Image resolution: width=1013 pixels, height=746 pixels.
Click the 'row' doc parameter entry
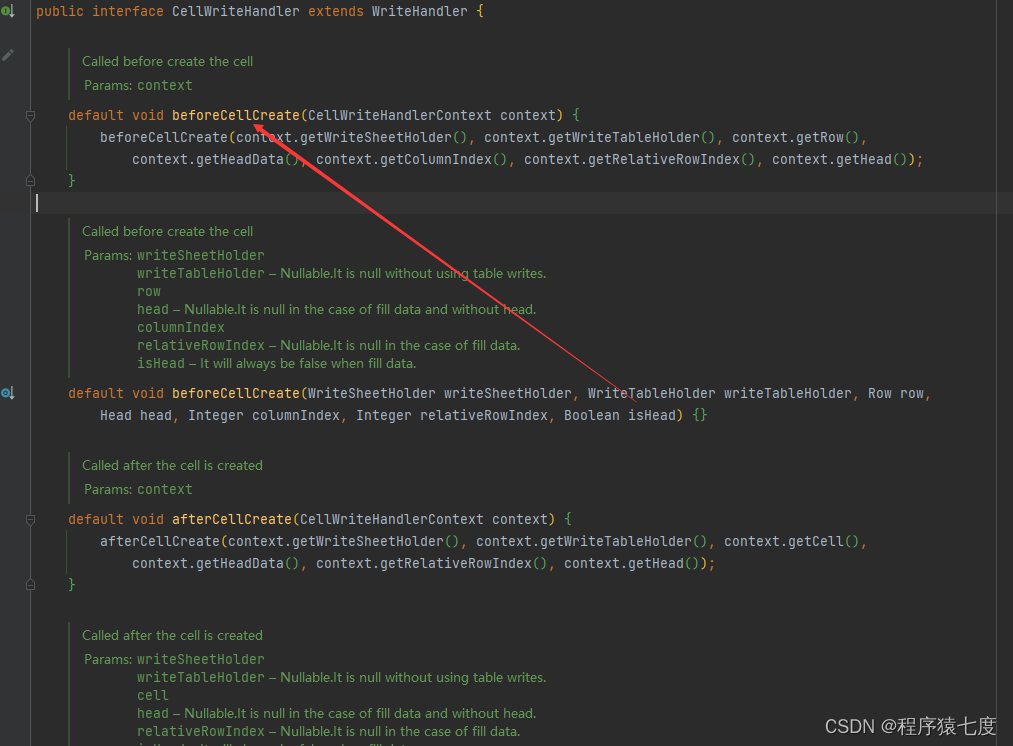pos(149,291)
